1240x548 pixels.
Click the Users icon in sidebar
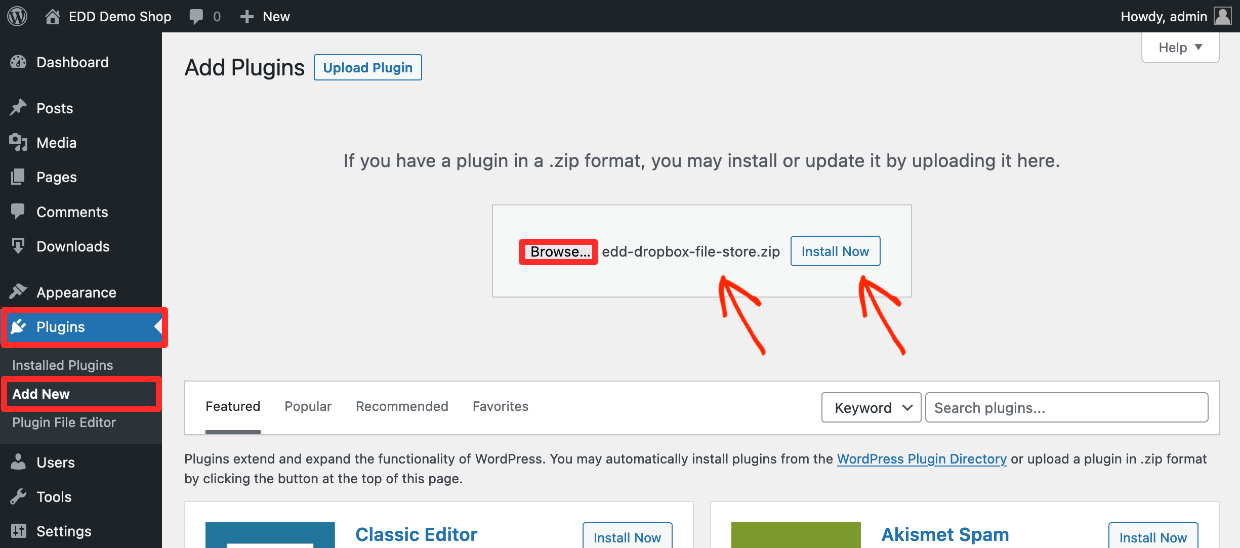pyautogui.click(x=18, y=462)
